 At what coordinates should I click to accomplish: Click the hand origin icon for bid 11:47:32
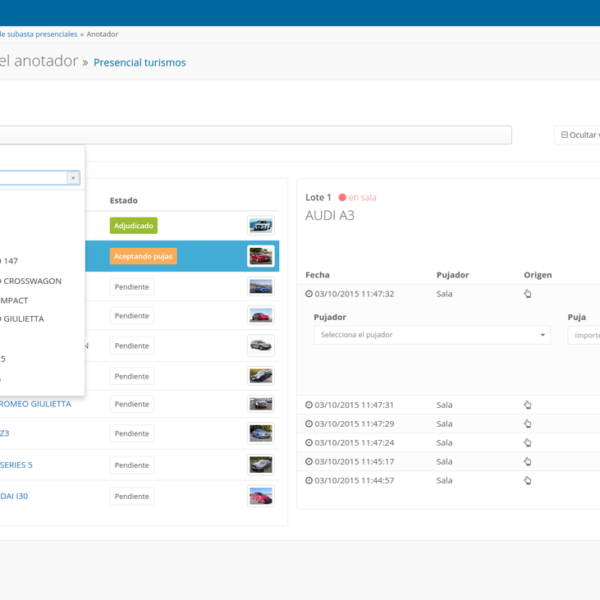[x=527, y=294]
